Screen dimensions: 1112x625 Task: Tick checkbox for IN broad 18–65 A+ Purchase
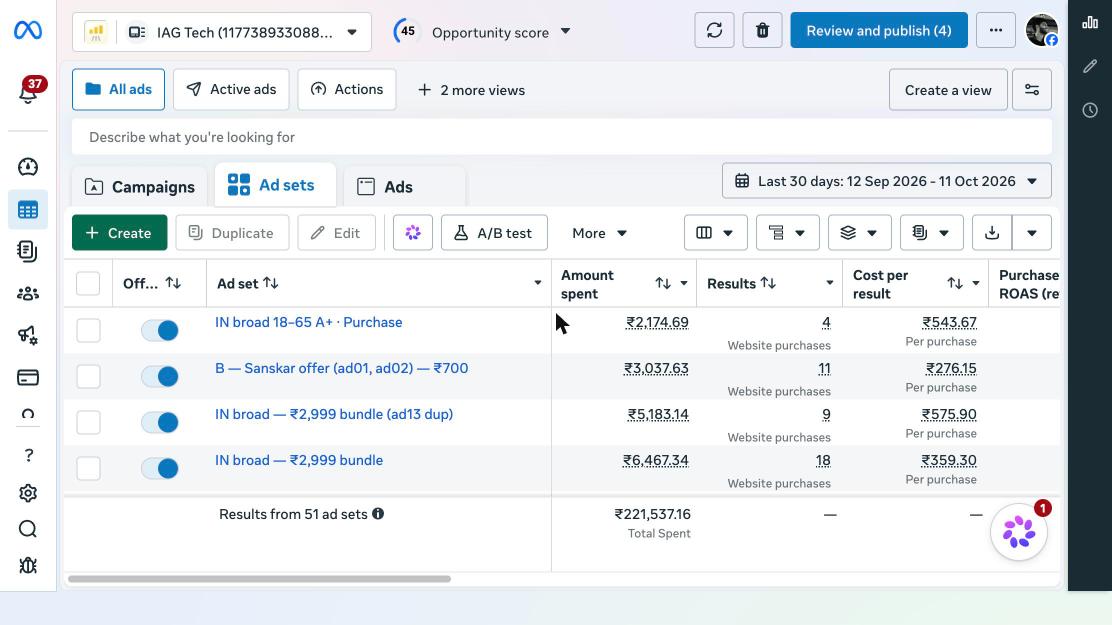click(x=88, y=330)
